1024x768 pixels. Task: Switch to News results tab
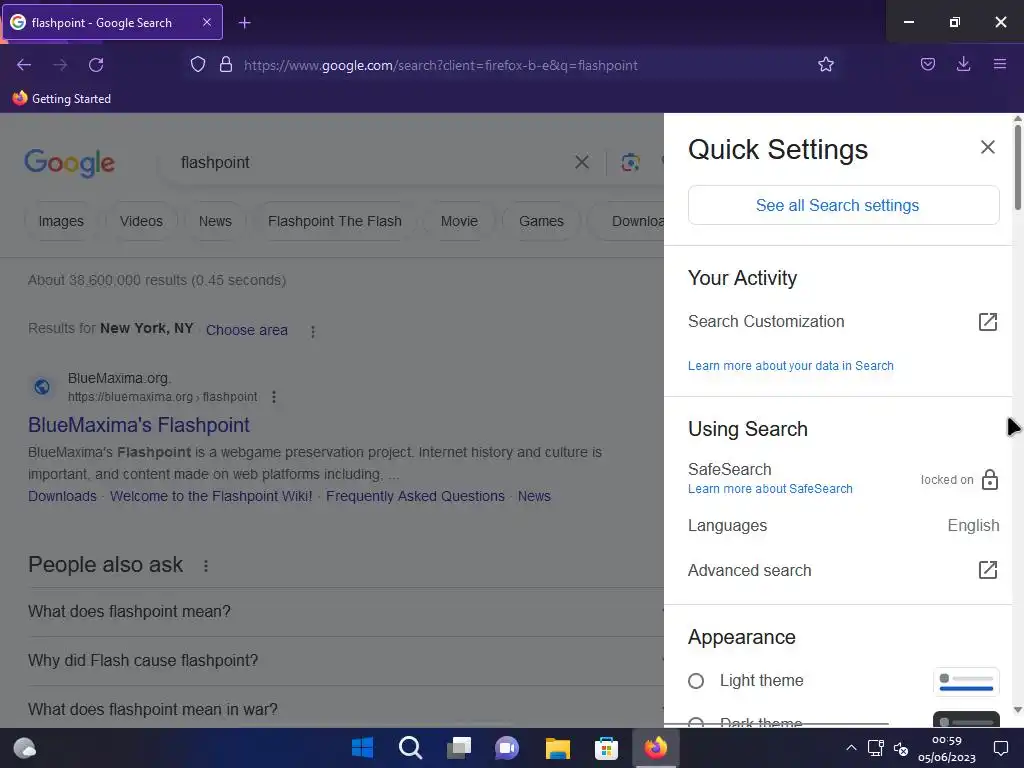215,221
